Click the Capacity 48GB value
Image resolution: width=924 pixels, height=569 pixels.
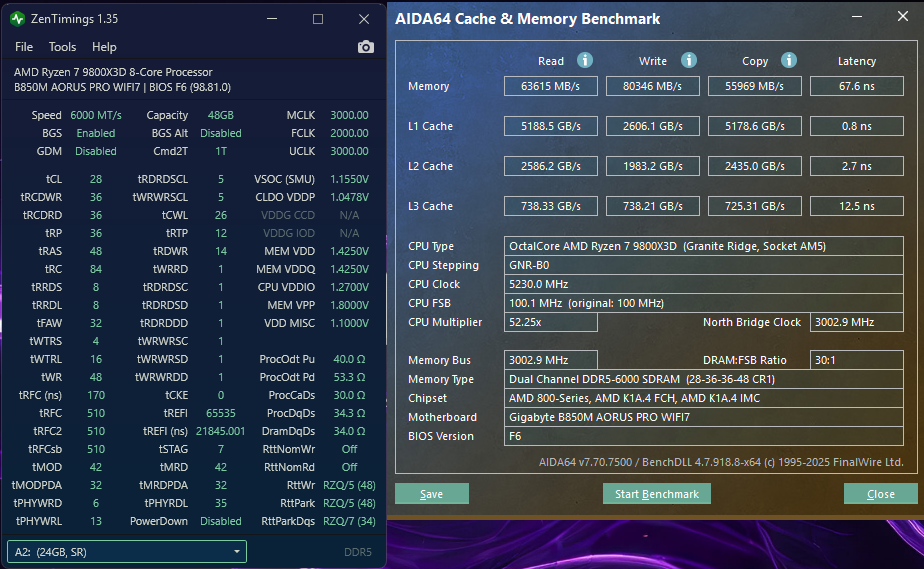coord(220,115)
